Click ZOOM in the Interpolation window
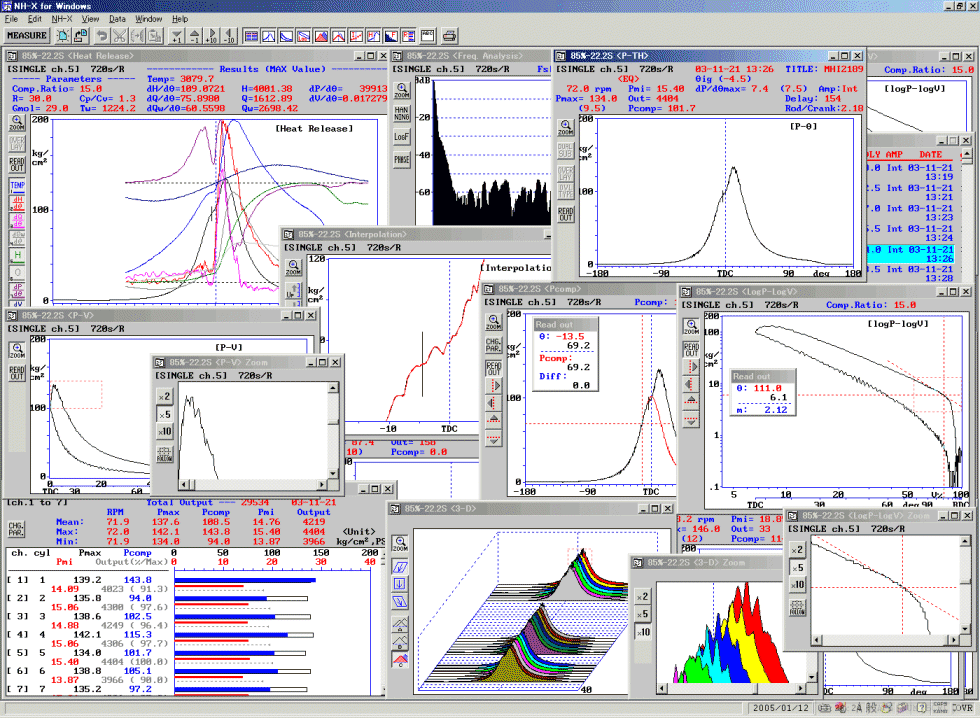The image size is (980, 718). click(293, 267)
